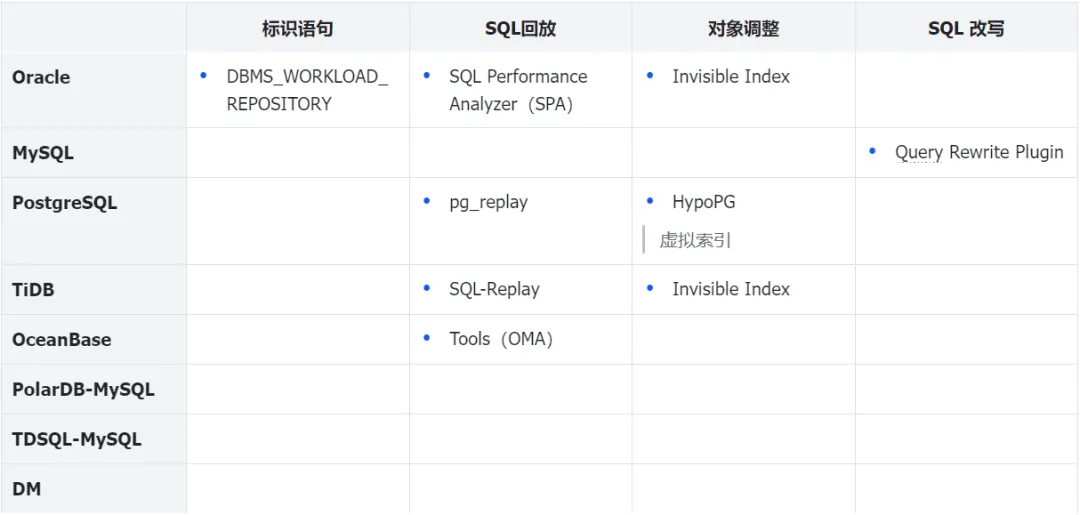Click the OceanBase row label
The height and width of the screenshot is (515, 1080).
61,340
